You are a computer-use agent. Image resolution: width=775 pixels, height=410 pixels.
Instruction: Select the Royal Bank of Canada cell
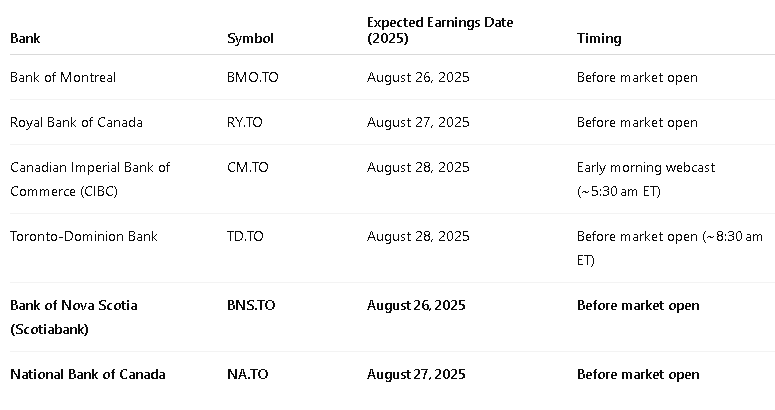[x=76, y=122]
